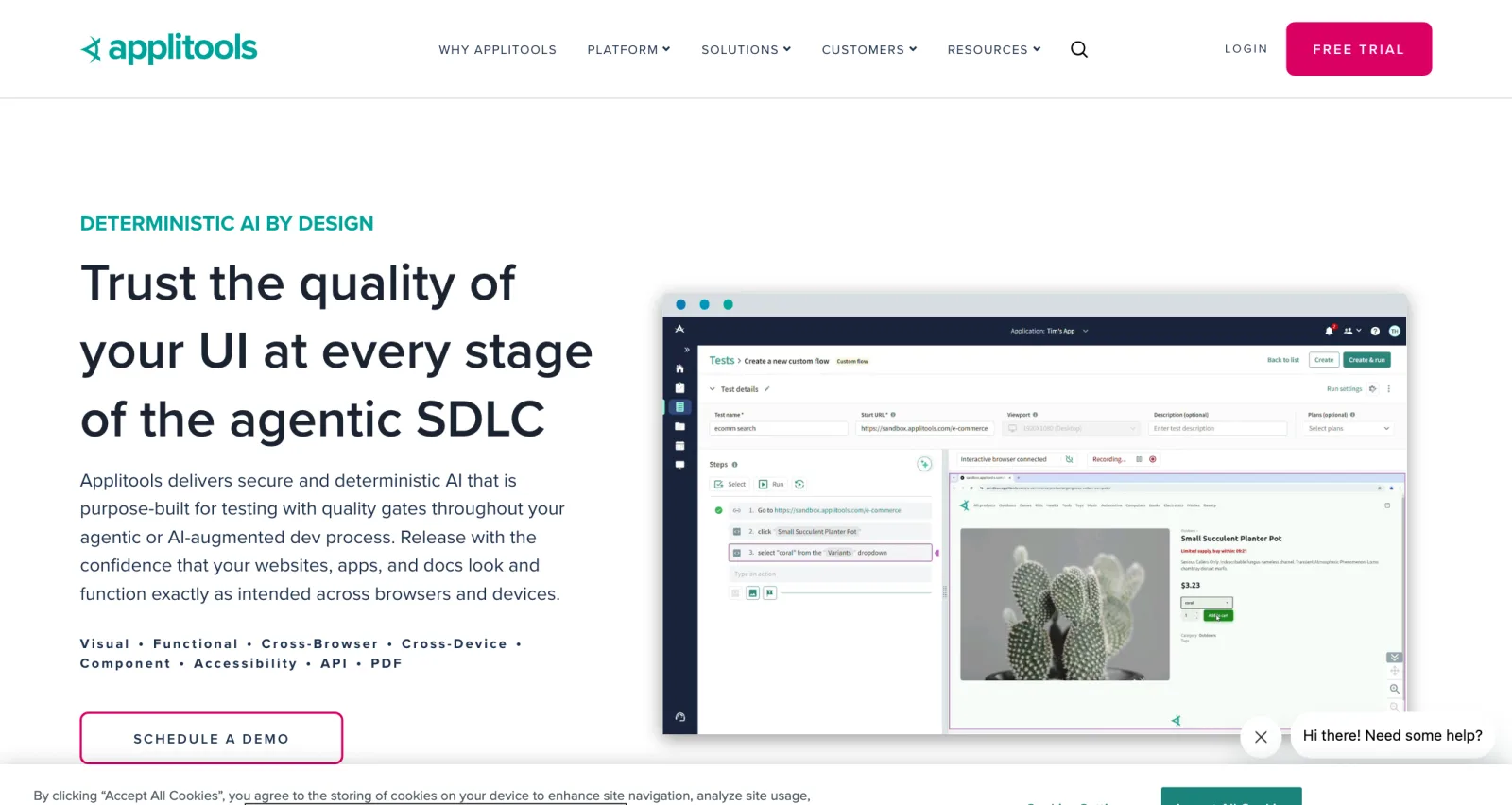
Task: Click the red record button next to Recording
Action: [x=1152, y=459]
